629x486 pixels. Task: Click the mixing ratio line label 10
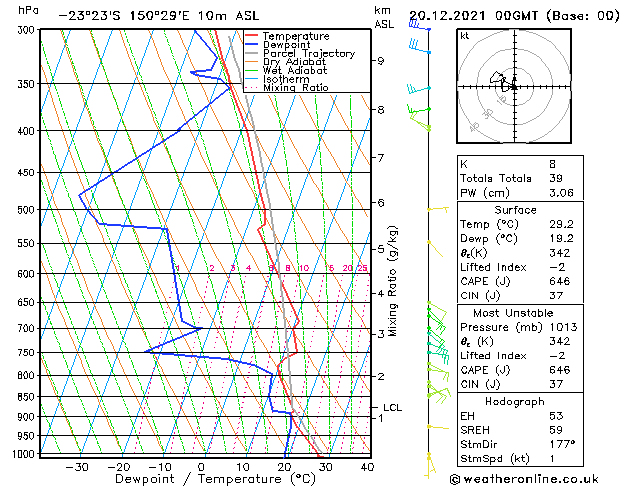click(x=304, y=268)
